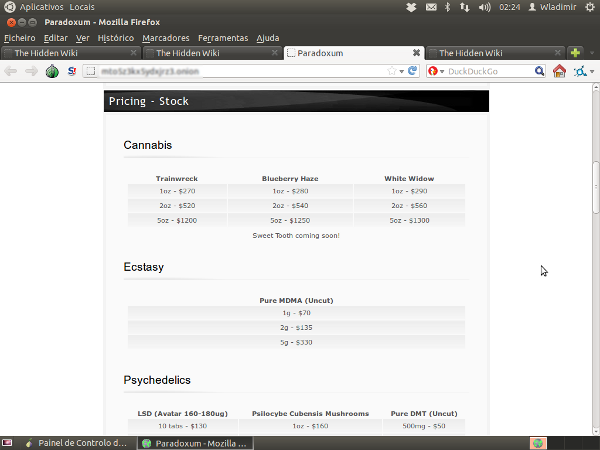This screenshot has width=600, height=450.
Task: Click the Tor onion button in toolbar
Action: click(52, 71)
